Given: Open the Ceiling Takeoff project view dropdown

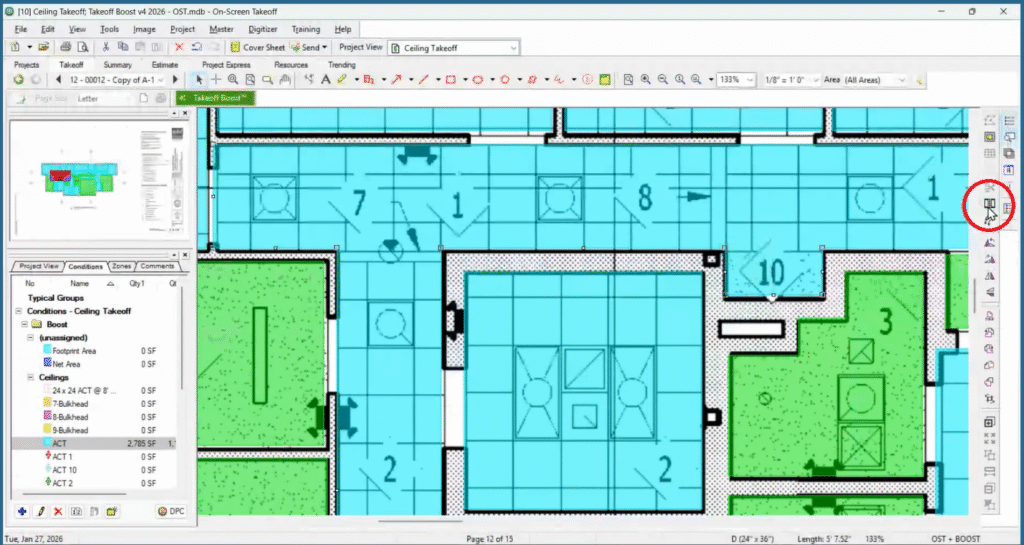Looking at the screenshot, I should [x=513, y=48].
